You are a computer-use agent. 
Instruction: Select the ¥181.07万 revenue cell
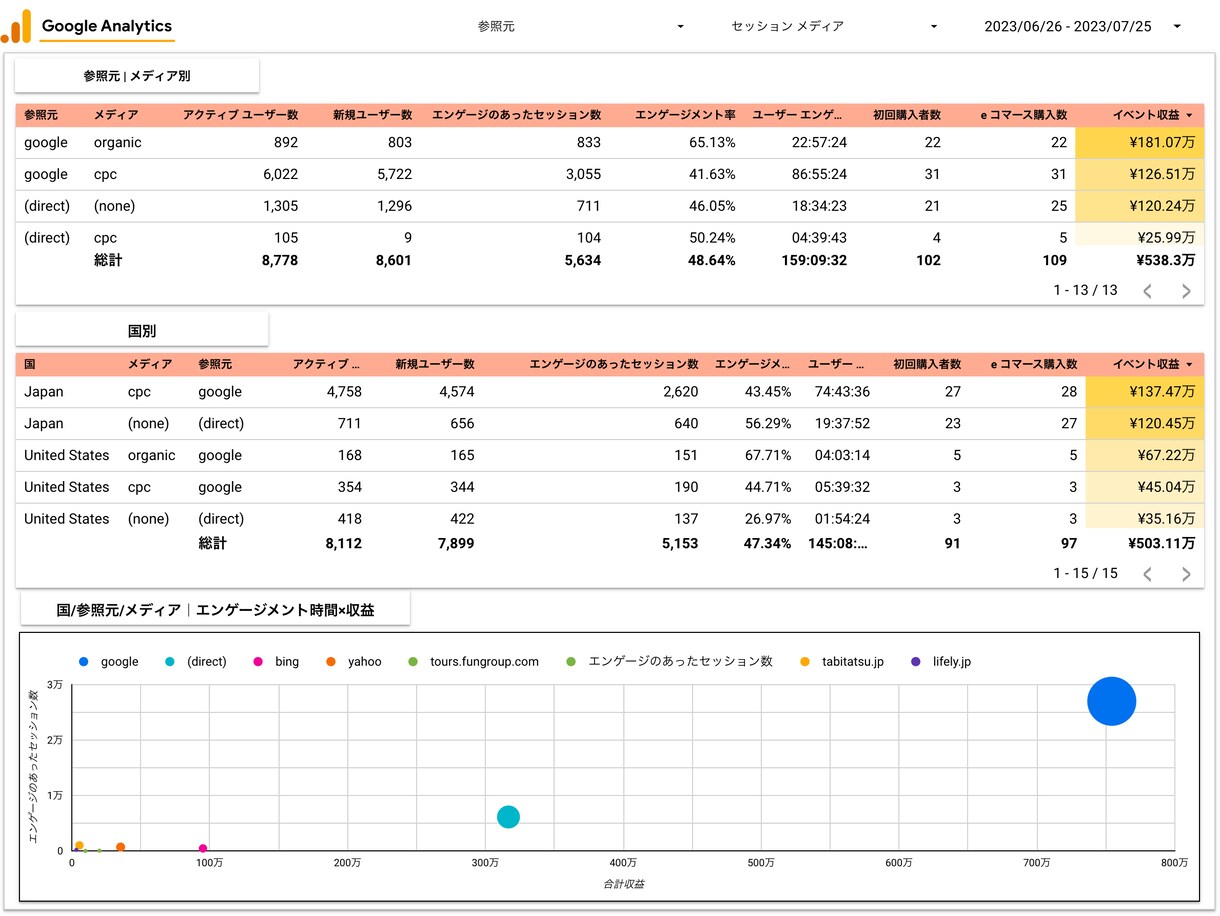(1140, 143)
